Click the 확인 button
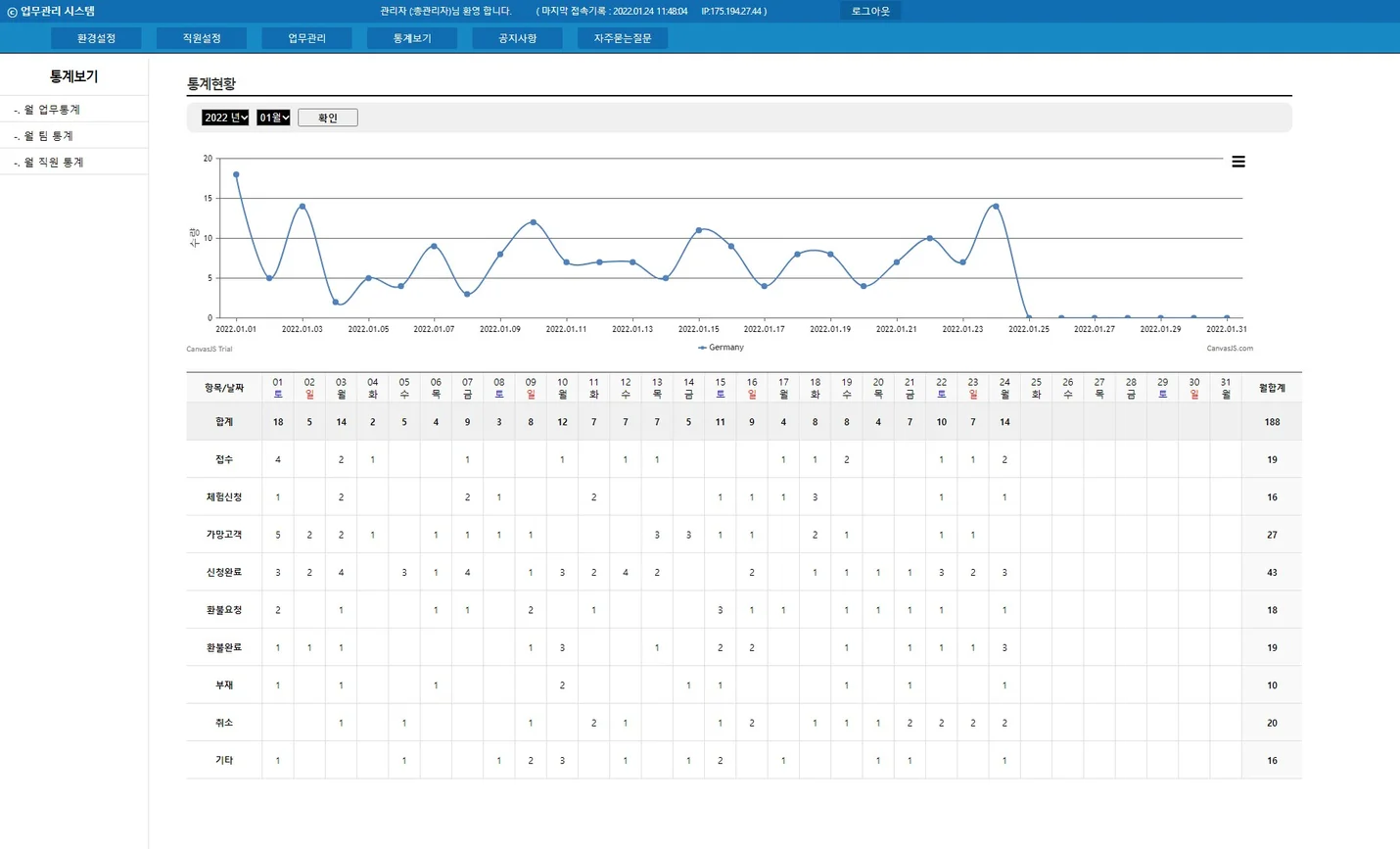1400x849 pixels. point(328,118)
